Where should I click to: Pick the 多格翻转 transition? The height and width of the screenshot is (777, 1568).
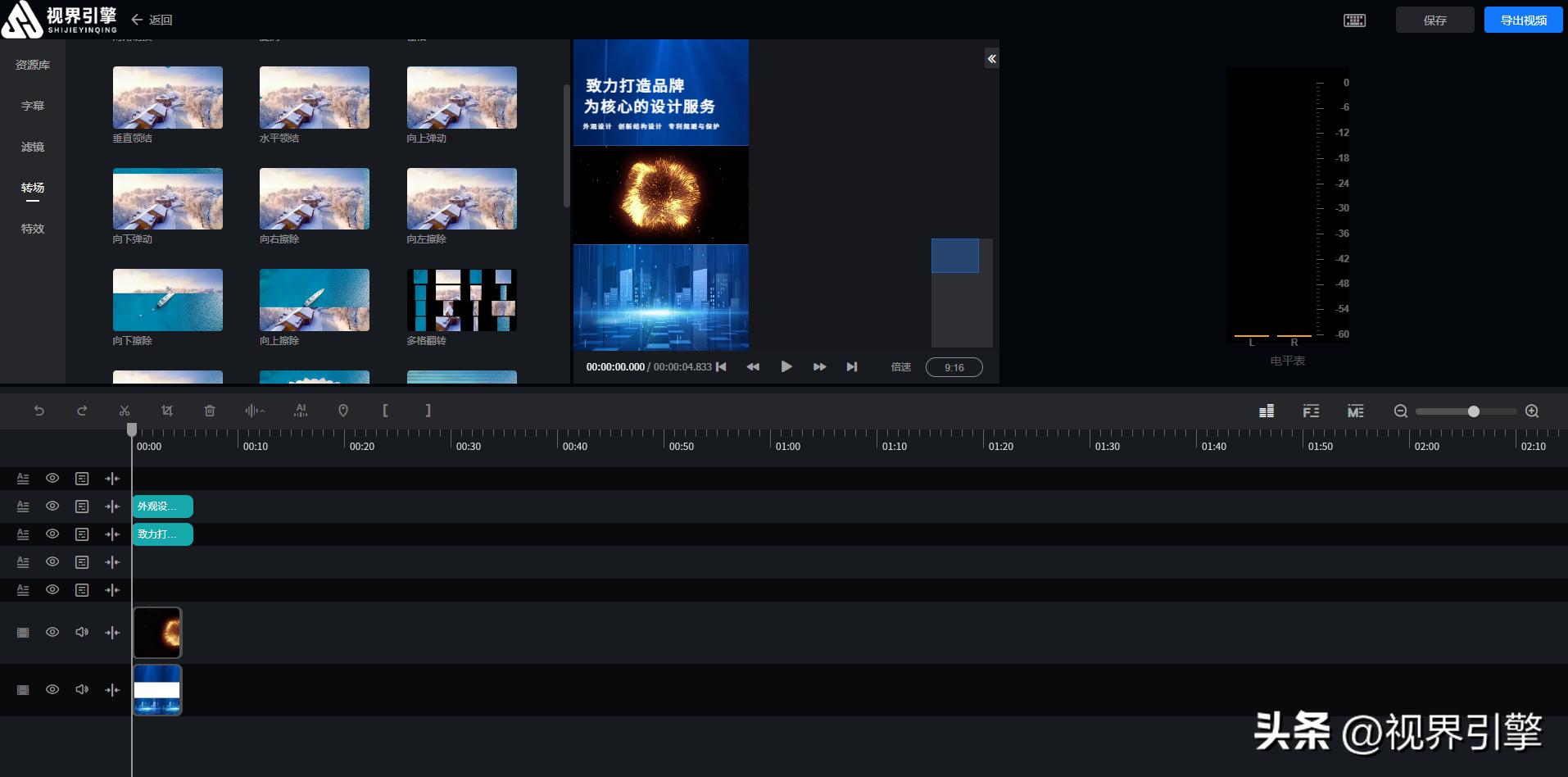click(x=462, y=300)
